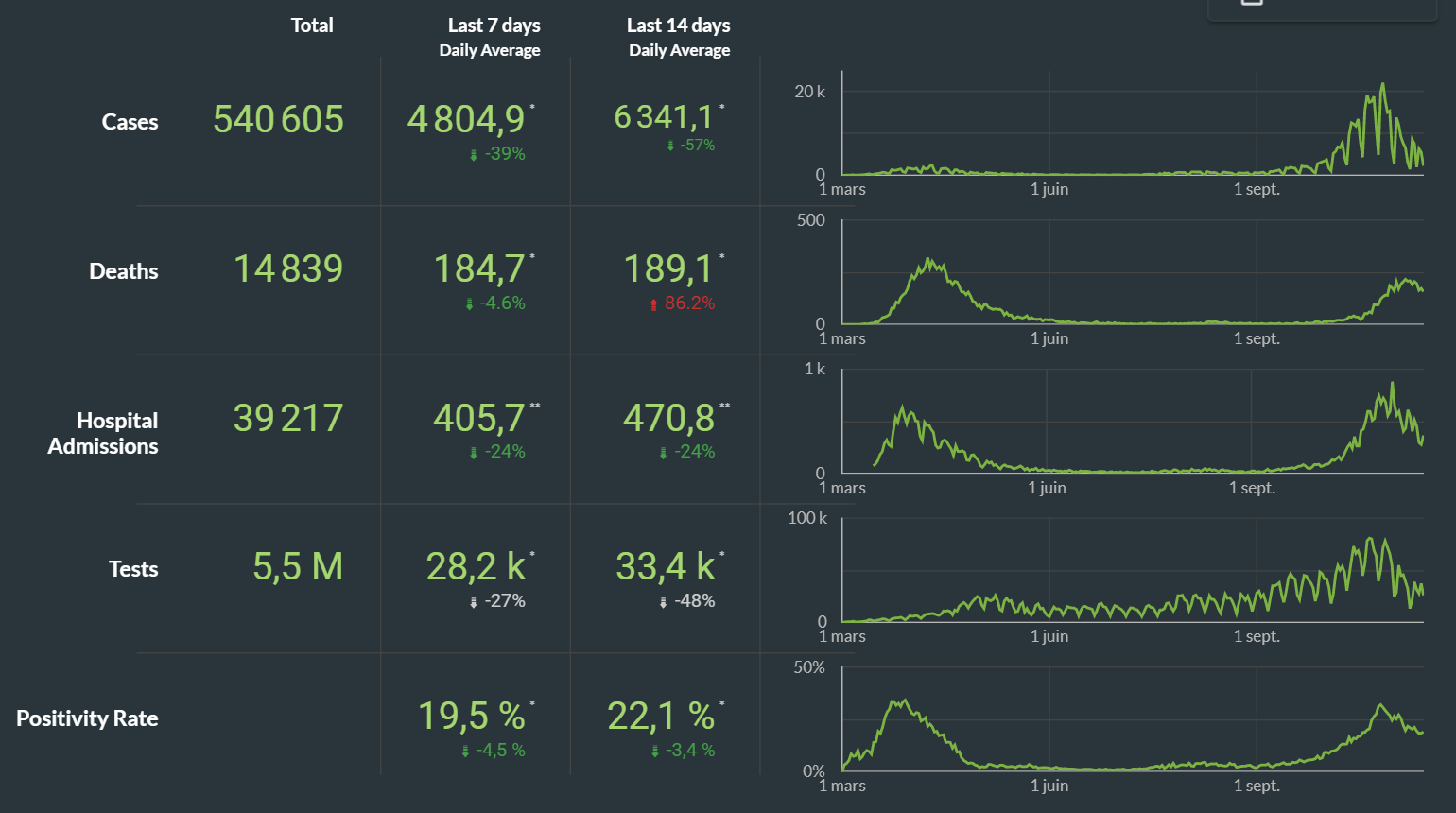
Task: Click the Deaths trend chart
Action: click(1132, 276)
